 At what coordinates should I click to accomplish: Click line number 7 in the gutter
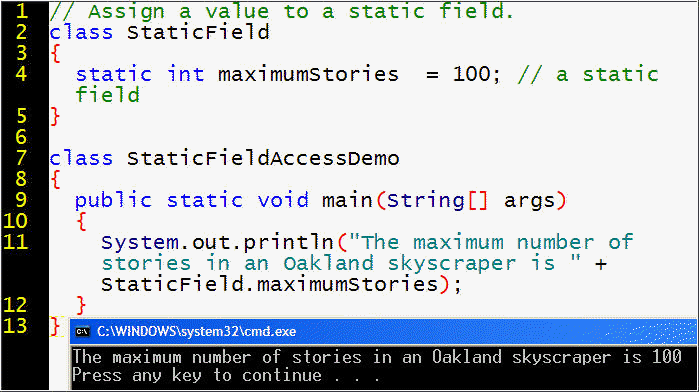click(21, 158)
